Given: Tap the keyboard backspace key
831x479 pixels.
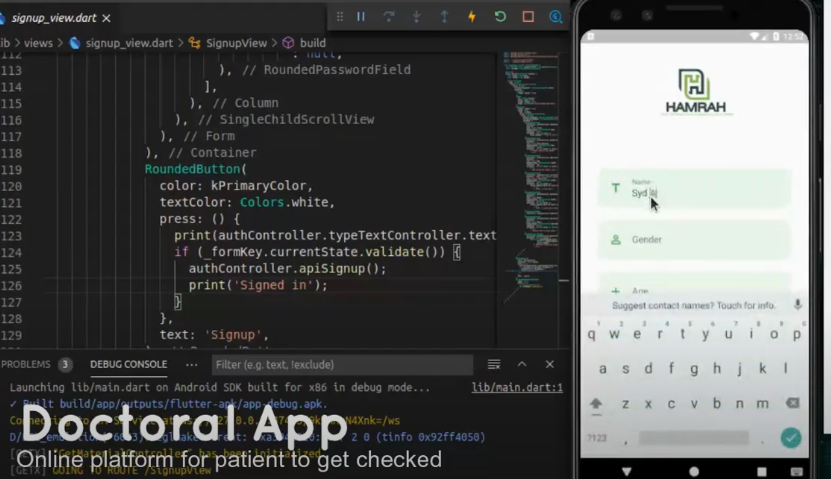Looking at the screenshot, I should [x=793, y=403].
